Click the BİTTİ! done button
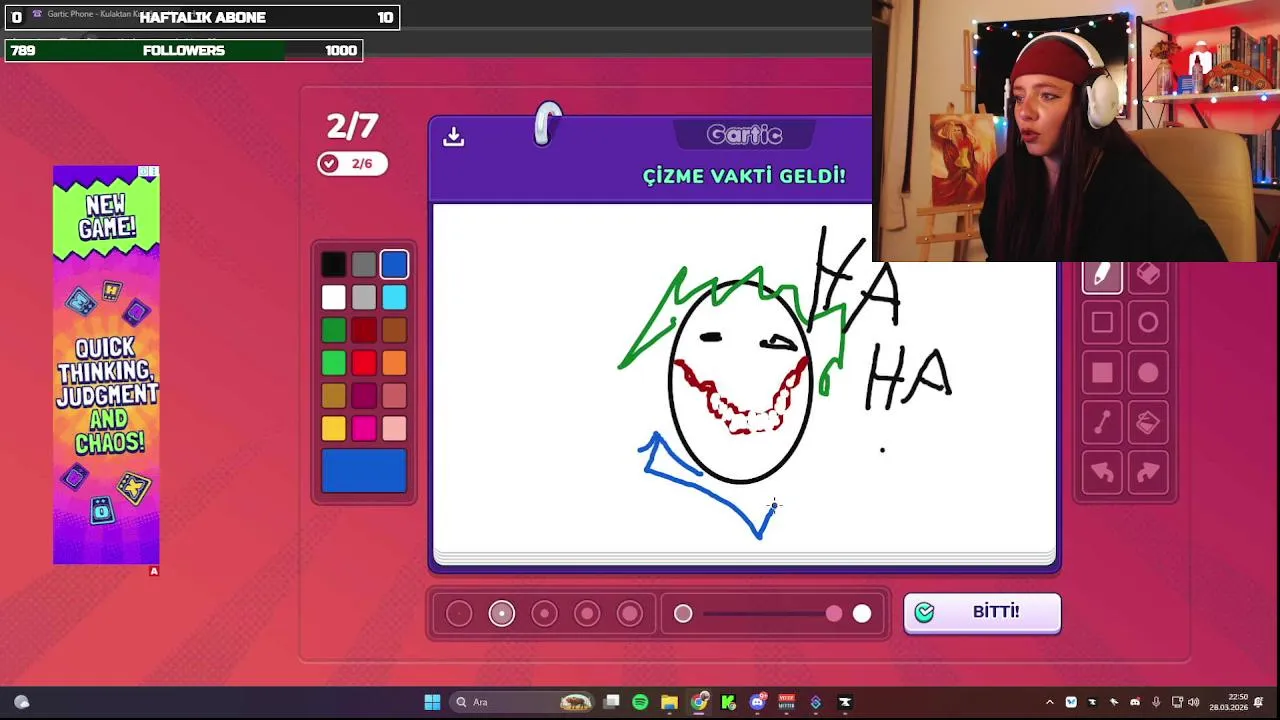1280x720 pixels. point(982,613)
